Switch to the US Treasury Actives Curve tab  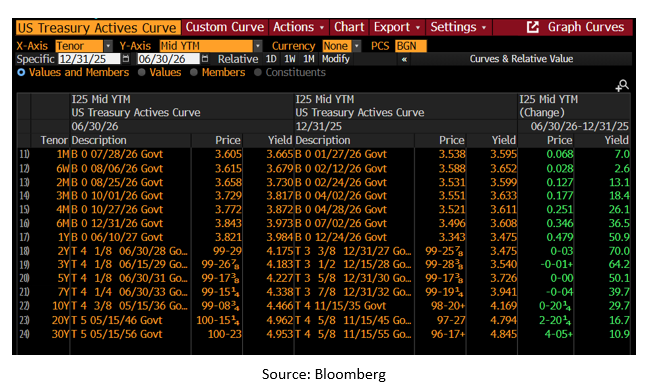(98, 28)
